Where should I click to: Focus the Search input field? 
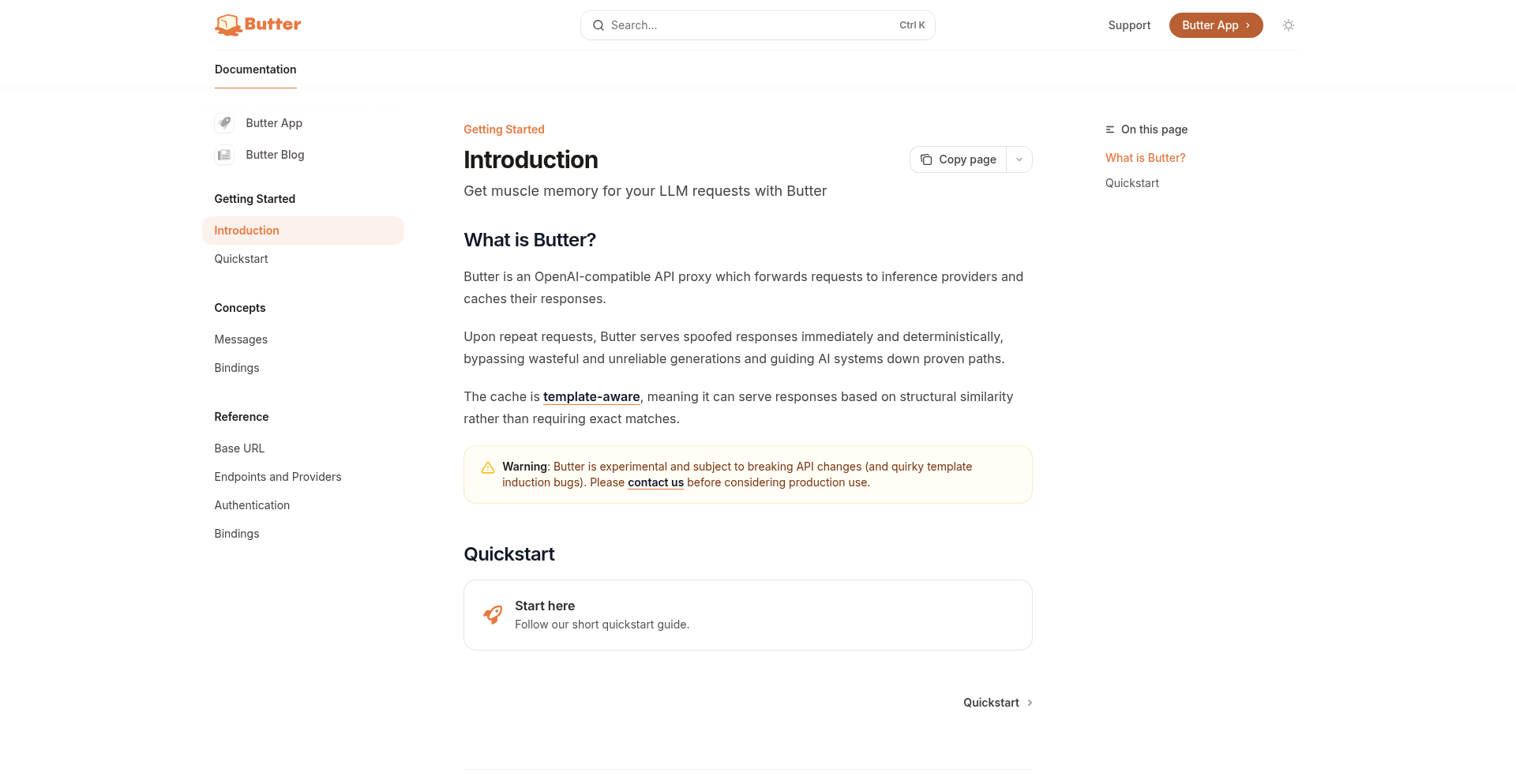(750, 25)
